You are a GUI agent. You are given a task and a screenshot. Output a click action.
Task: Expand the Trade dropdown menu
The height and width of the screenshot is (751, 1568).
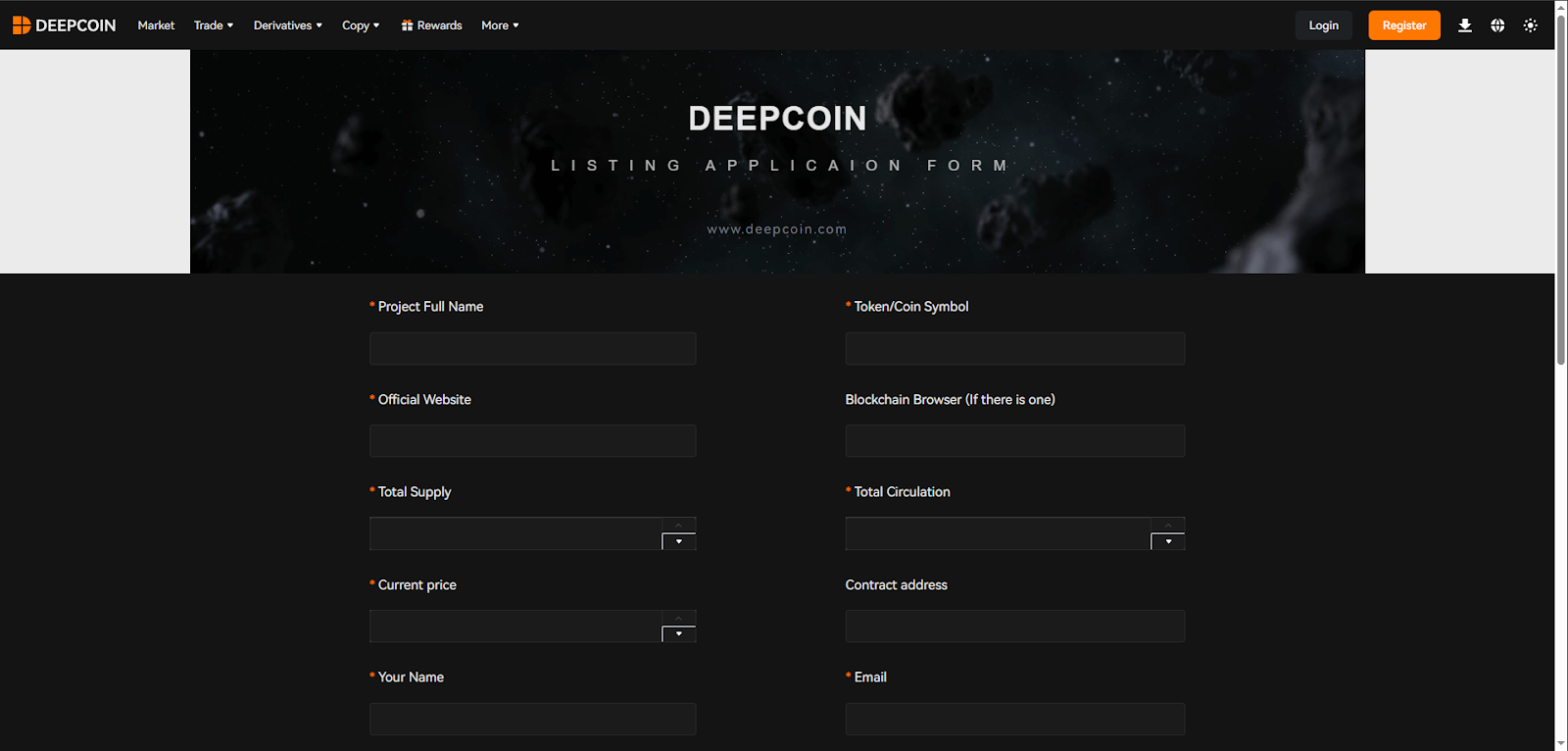coord(213,25)
